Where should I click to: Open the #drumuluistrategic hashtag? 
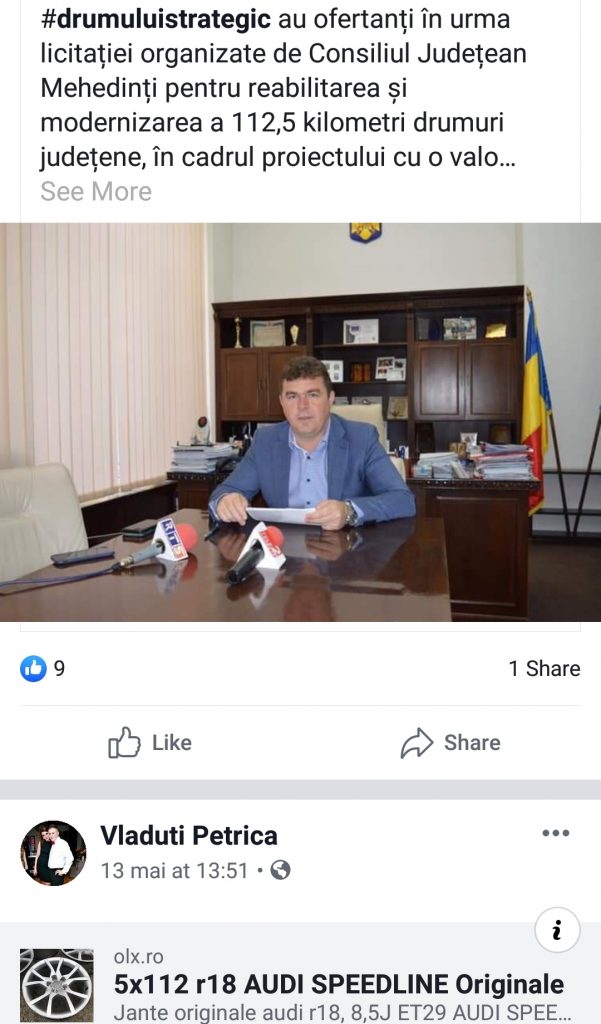tap(155, 19)
